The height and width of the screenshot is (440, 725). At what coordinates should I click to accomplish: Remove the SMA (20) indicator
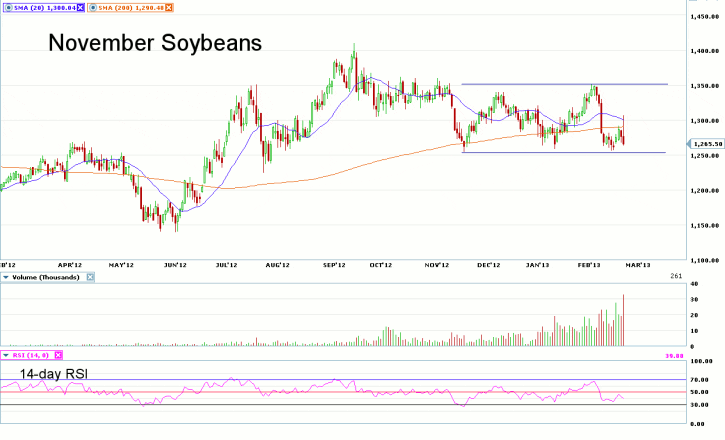click(80, 7)
